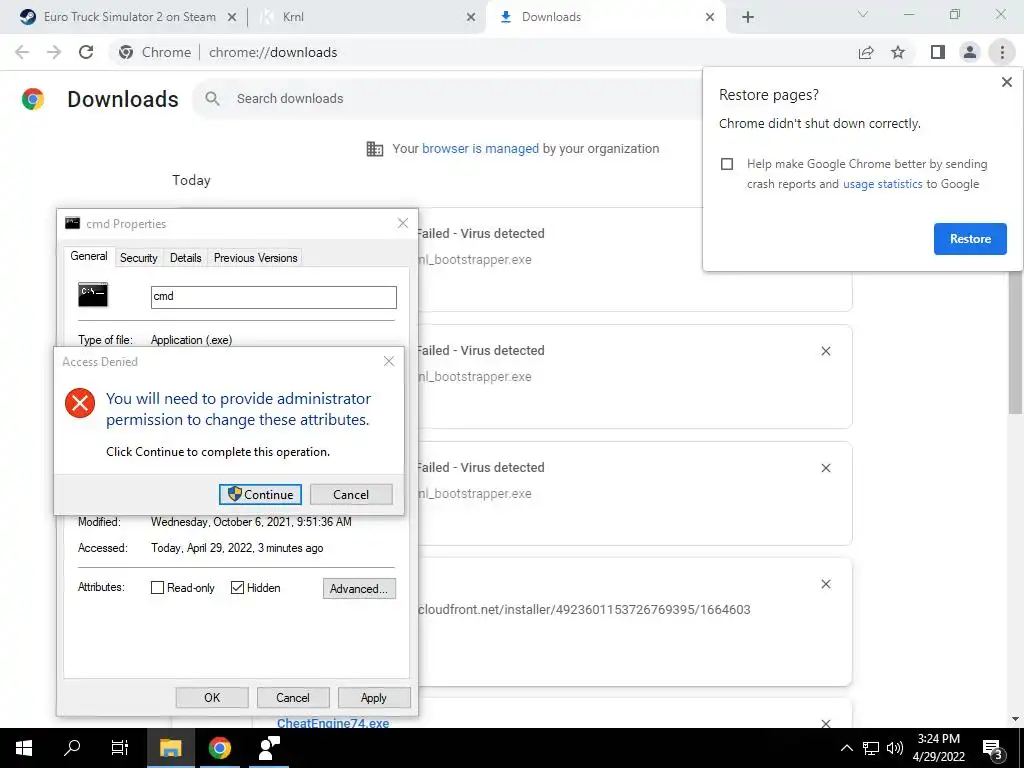Click the search magnifier icon in Downloads

pyautogui.click(x=212, y=99)
